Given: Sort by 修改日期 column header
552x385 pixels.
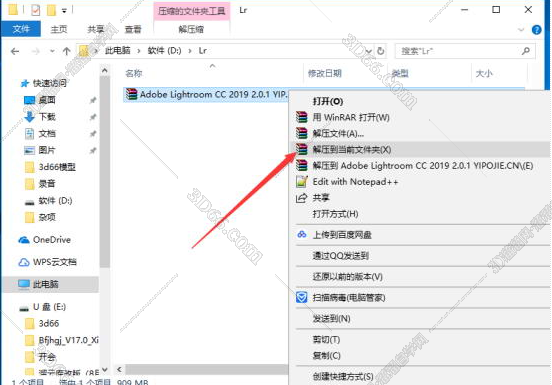Looking at the screenshot, I should pyautogui.click(x=325, y=73).
